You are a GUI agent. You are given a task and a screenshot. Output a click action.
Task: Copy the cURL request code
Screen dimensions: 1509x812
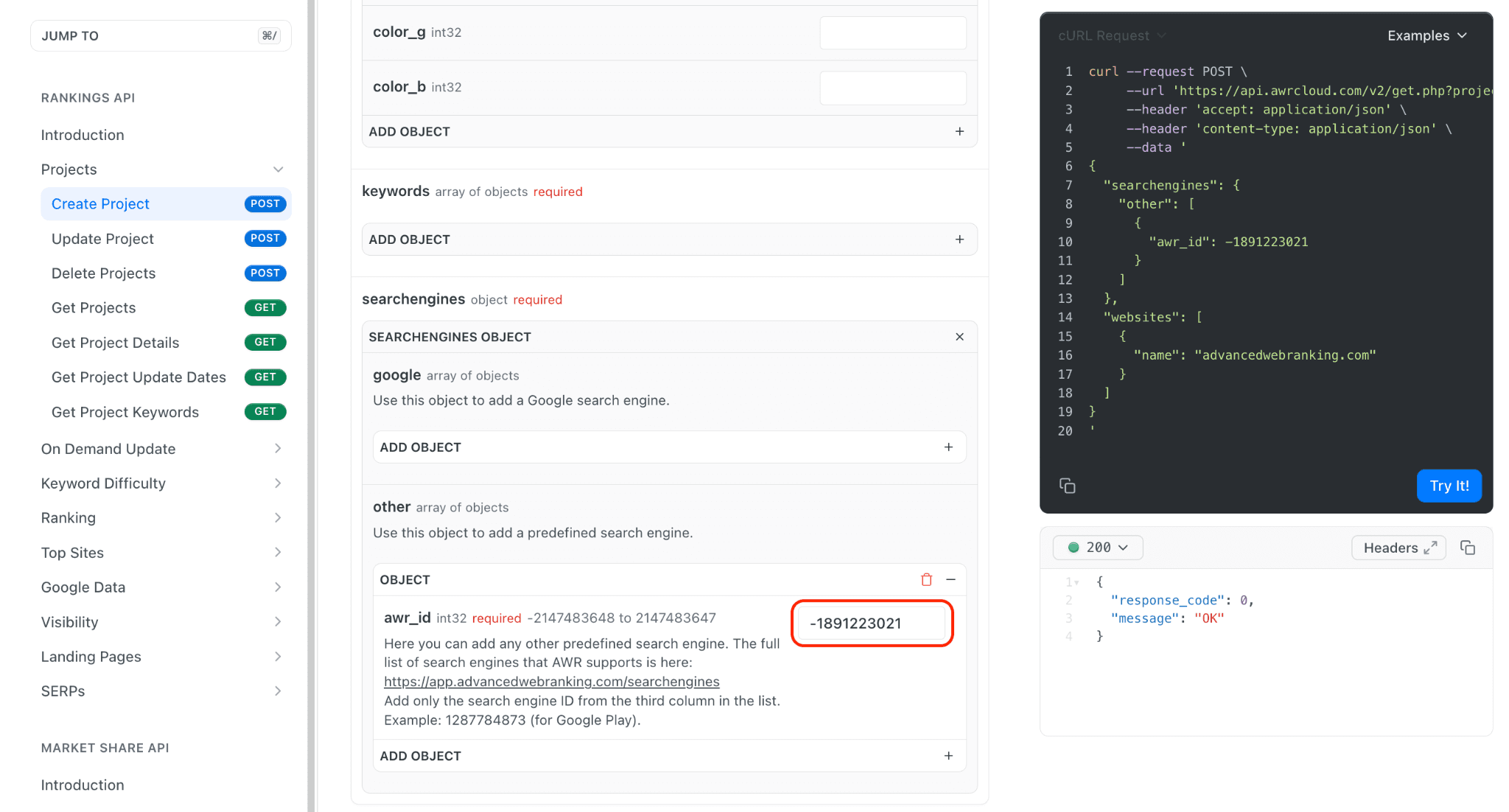(x=1067, y=486)
